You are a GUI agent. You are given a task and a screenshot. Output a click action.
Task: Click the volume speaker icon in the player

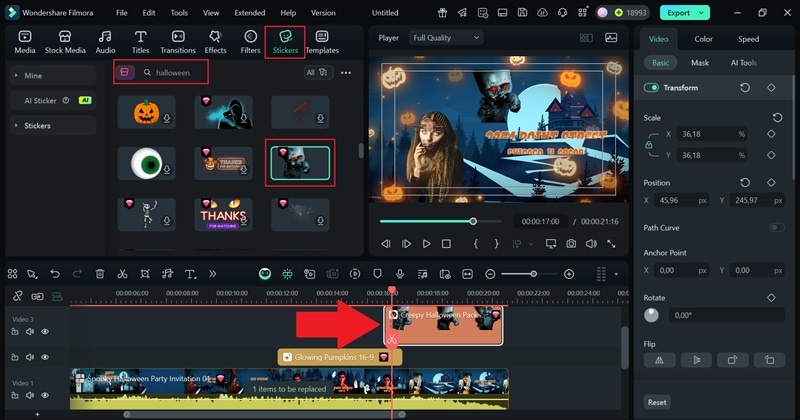click(x=591, y=244)
